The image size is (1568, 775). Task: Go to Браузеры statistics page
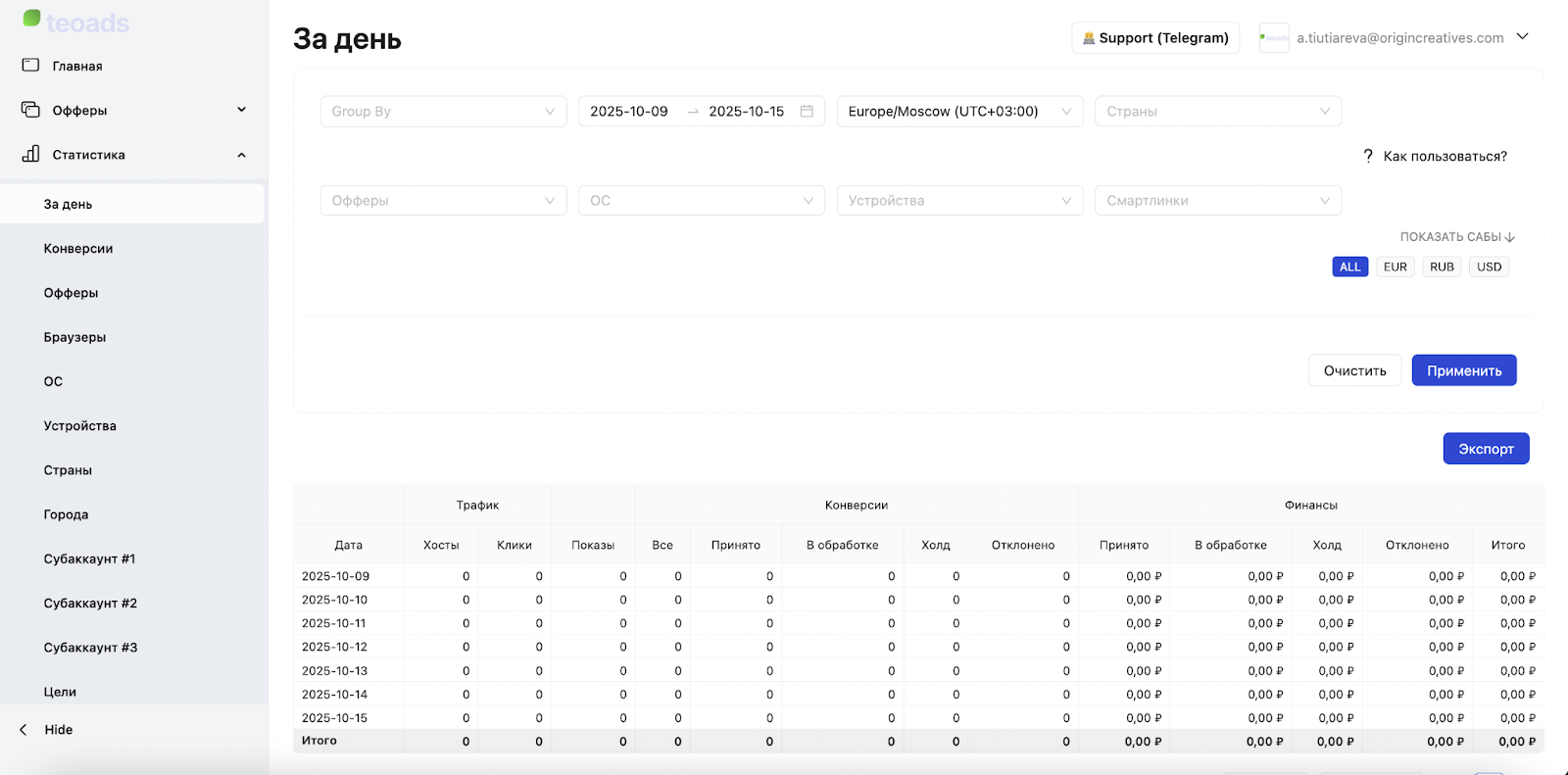pos(74,337)
